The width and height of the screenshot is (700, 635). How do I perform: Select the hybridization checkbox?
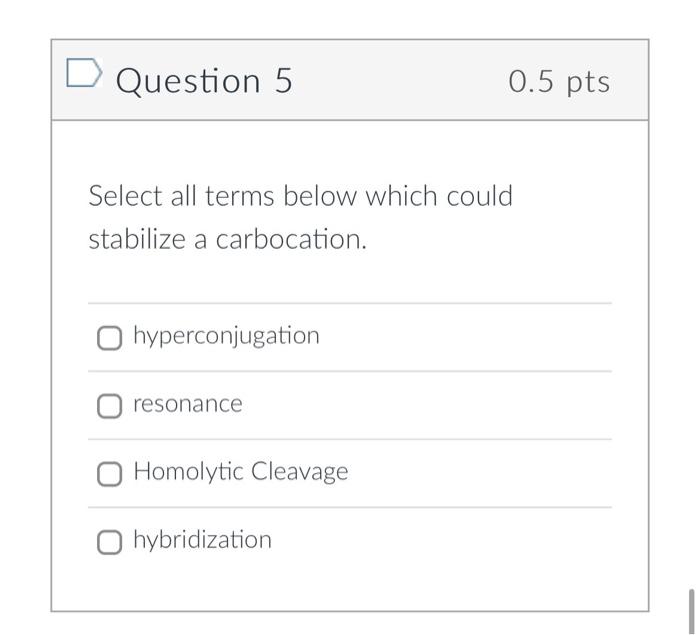coord(109,541)
